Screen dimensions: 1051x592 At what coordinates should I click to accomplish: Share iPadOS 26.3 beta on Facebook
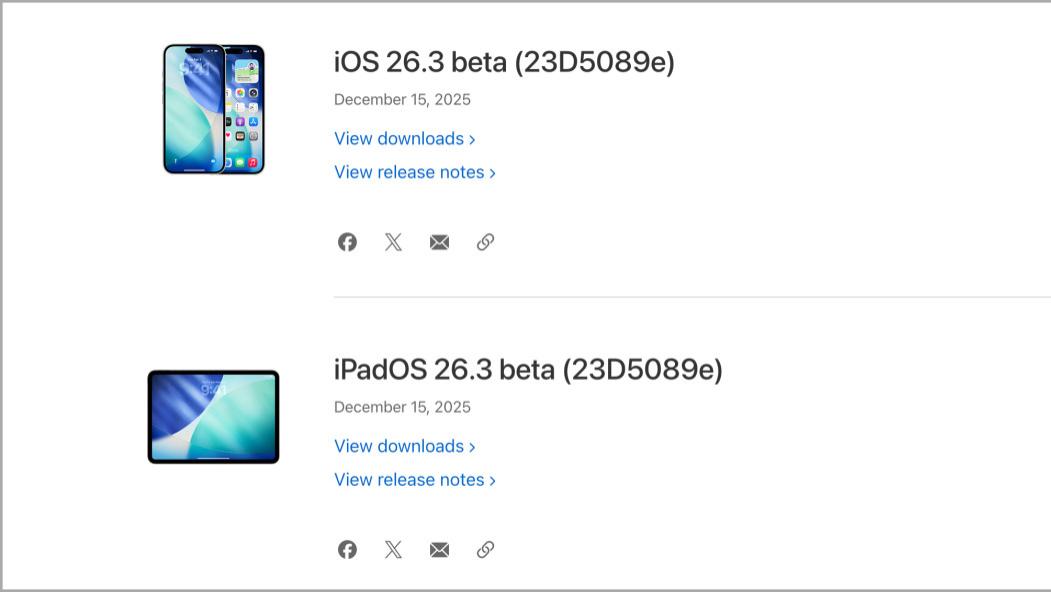347,549
